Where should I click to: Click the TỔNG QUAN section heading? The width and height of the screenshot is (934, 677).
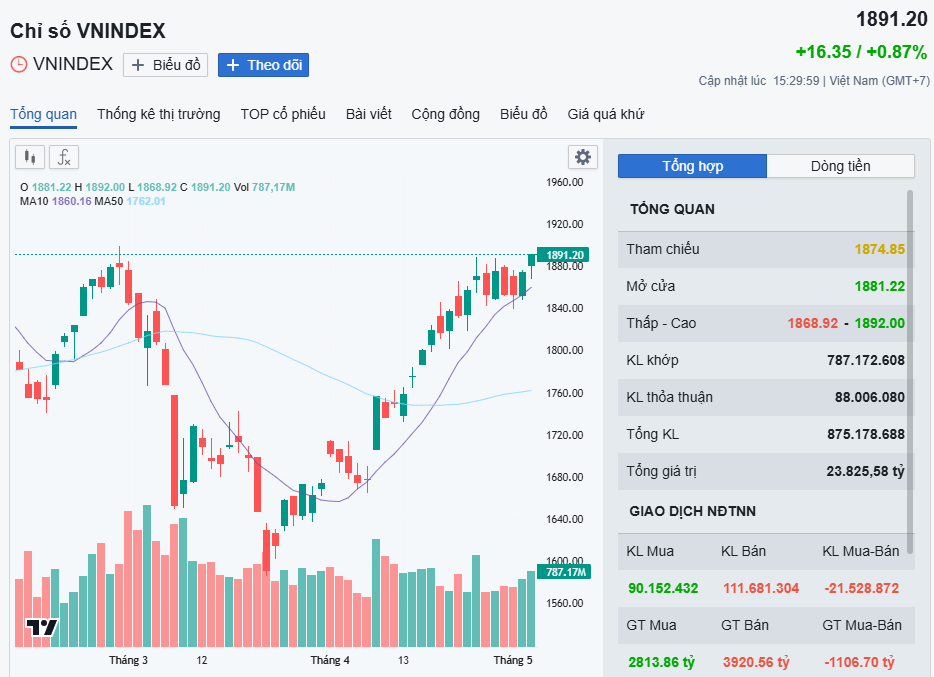673,209
